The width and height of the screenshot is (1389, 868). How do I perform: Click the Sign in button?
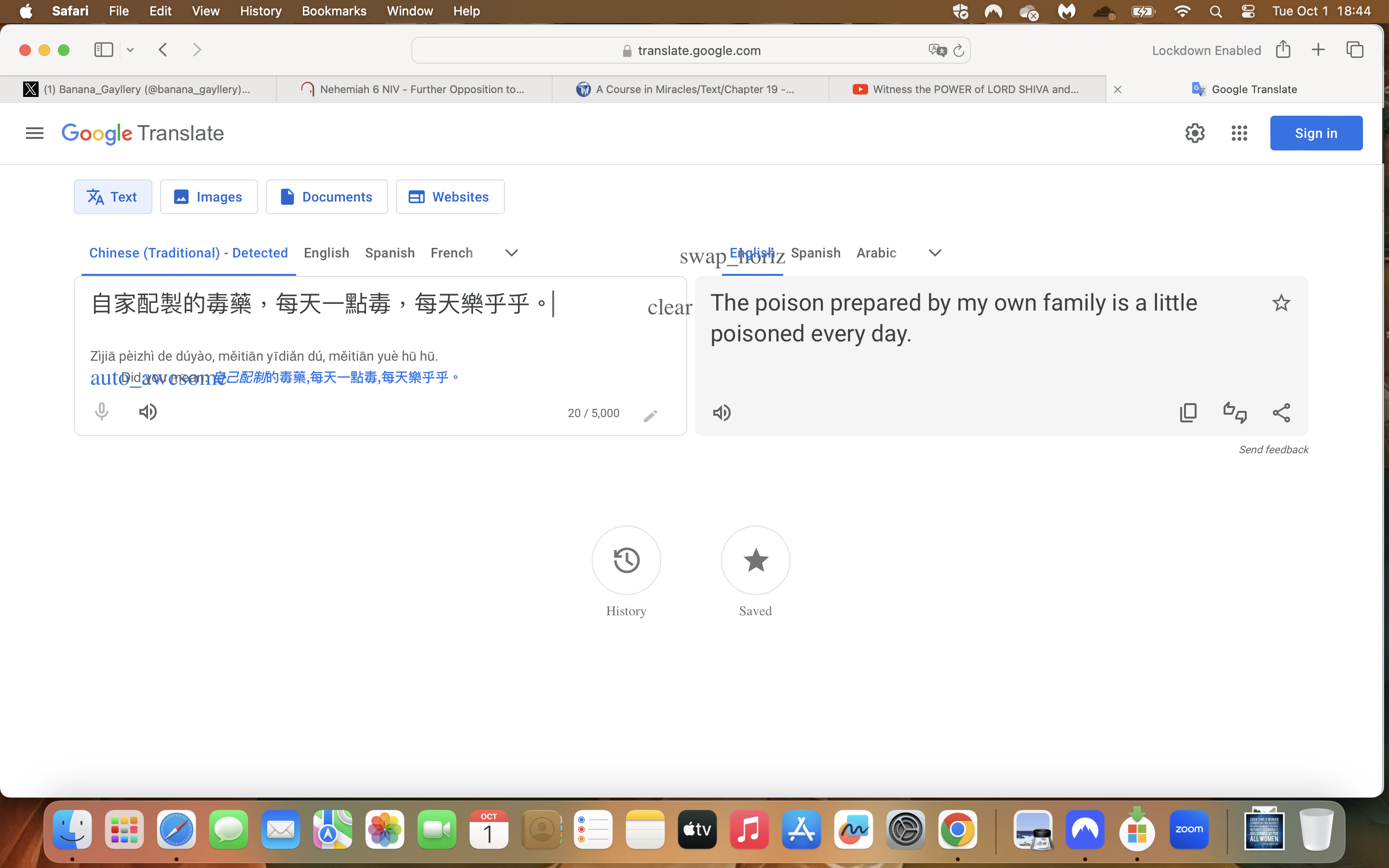[1316, 133]
